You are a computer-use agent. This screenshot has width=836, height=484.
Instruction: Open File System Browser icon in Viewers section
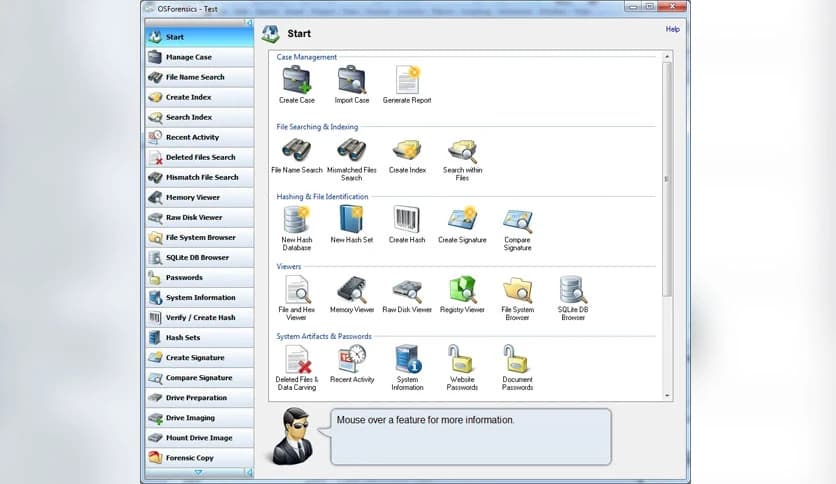pyautogui.click(x=517, y=290)
